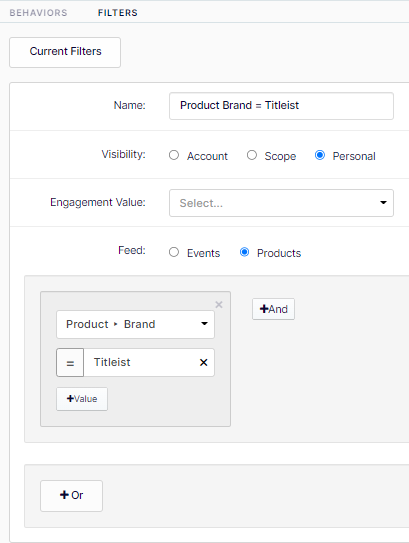
Task: Click the equals operator button
Action: coord(70,363)
